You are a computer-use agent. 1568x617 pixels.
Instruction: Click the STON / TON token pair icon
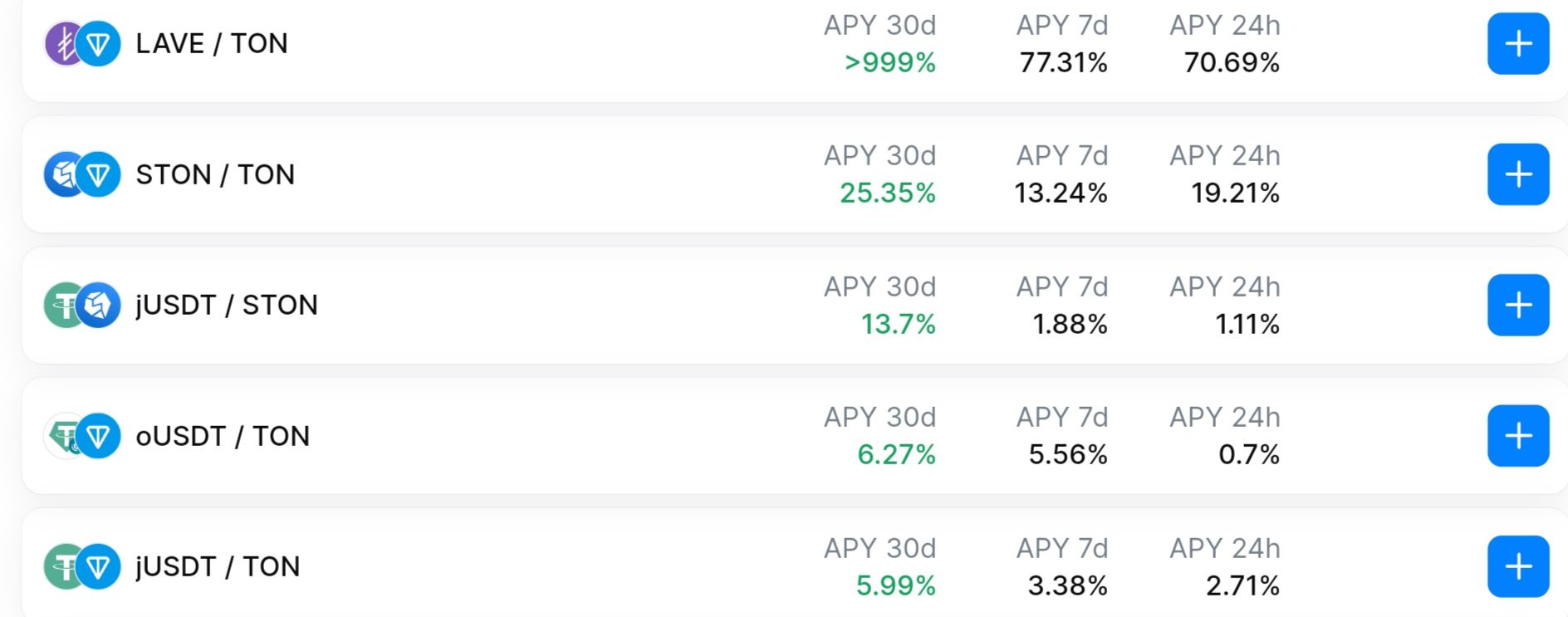tap(82, 174)
